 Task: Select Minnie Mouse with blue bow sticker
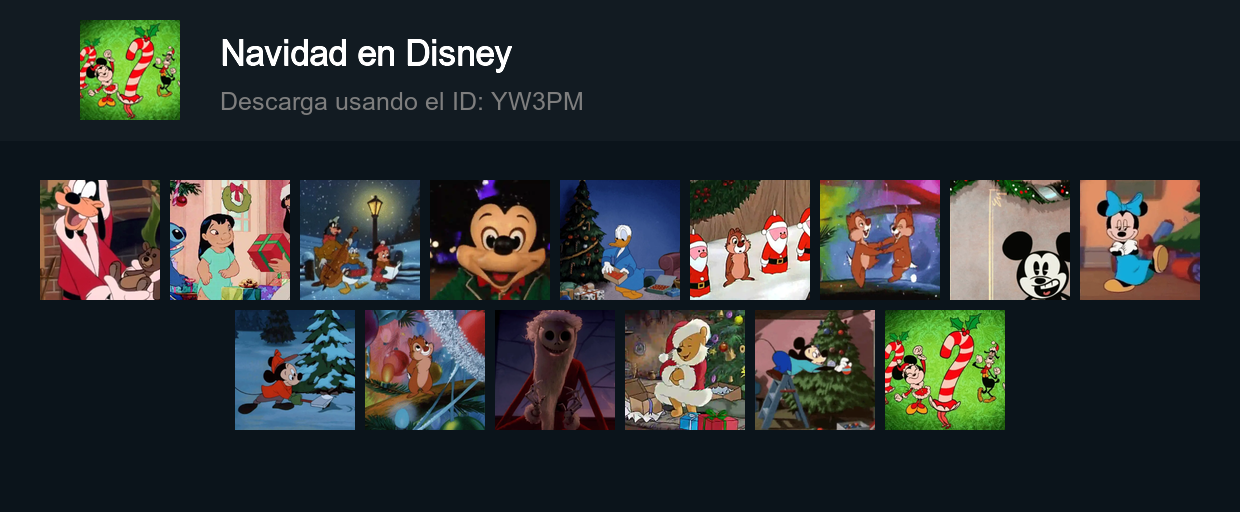[1140, 240]
